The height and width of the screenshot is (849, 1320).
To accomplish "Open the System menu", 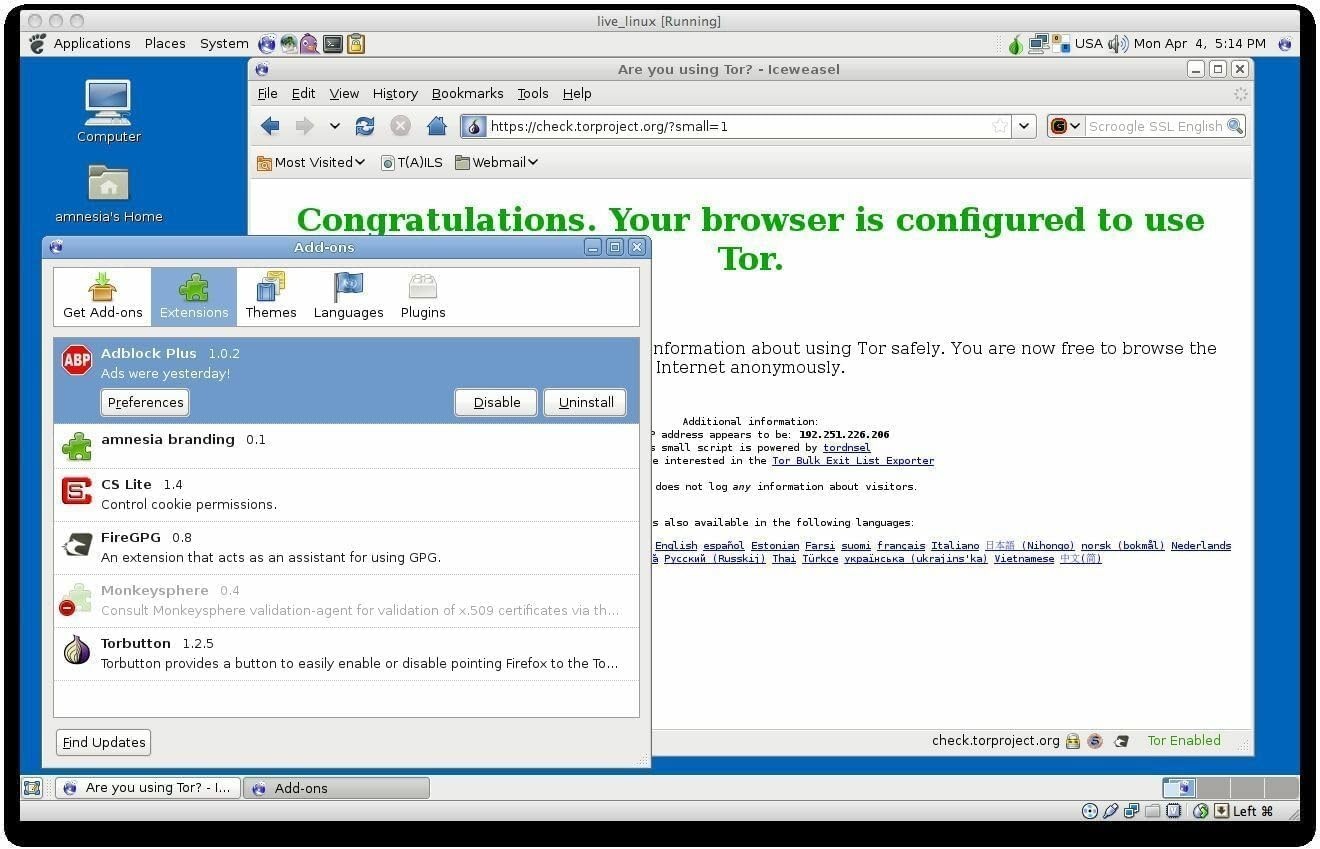I will (224, 43).
